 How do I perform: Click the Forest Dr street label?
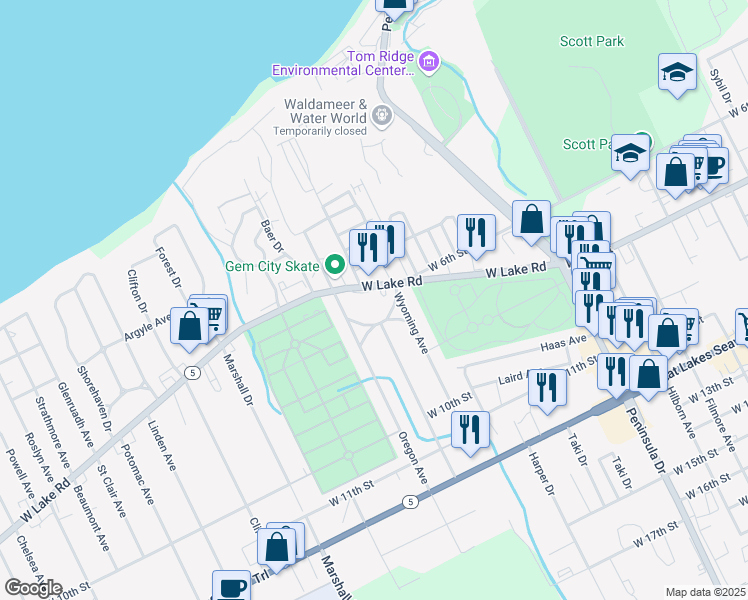tap(168, 268)
